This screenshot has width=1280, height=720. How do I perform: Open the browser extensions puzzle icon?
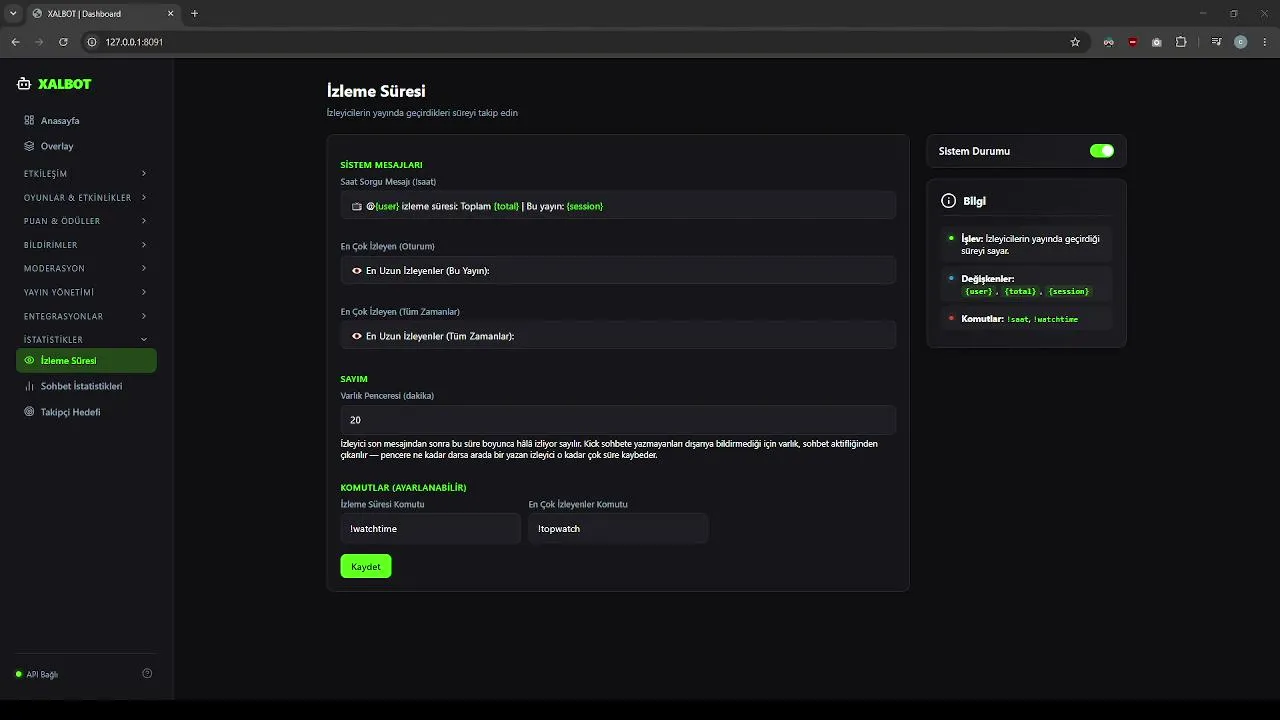[x=1181, y=42]
